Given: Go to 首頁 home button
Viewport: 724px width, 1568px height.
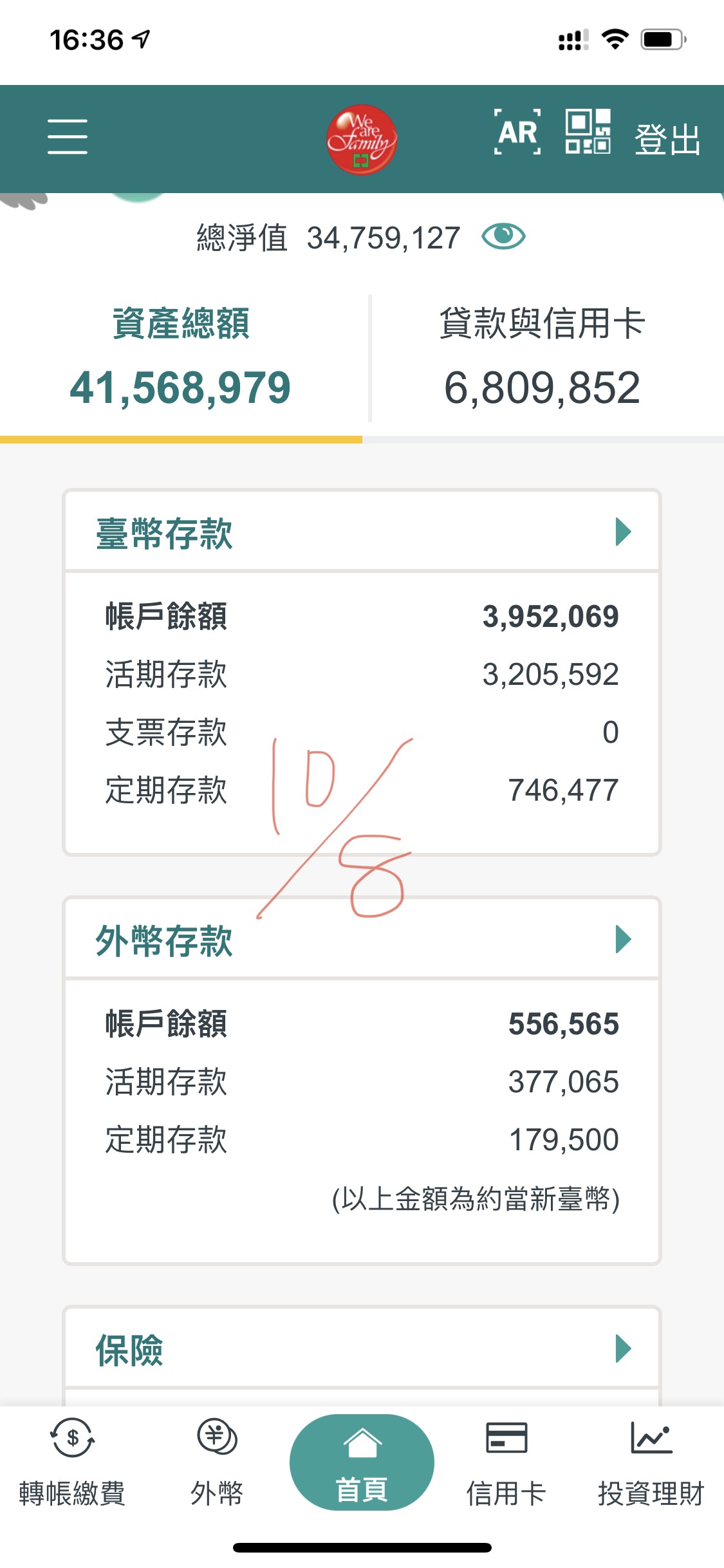Looking at the screenshot, I should coord(362,1462).
